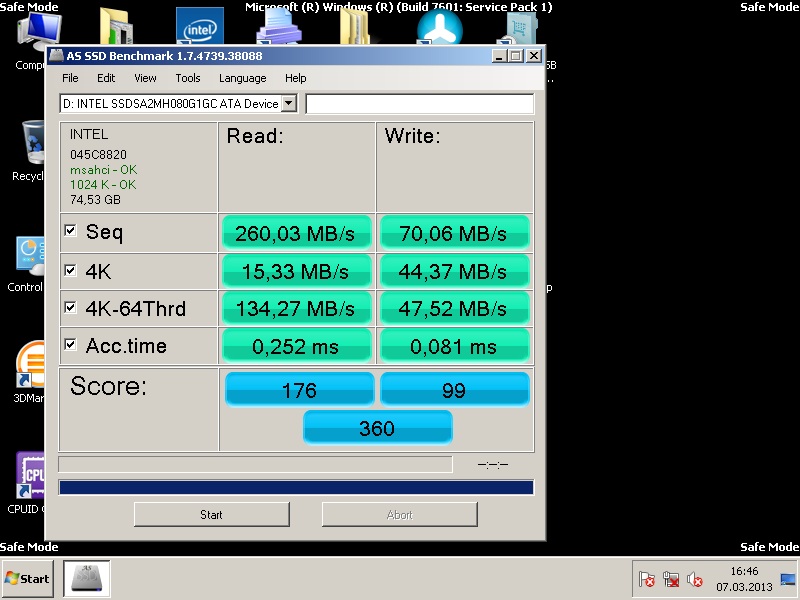The image size is (800, 600).
Task: Click write access time 0,081 ms
Action: point(454,346)
